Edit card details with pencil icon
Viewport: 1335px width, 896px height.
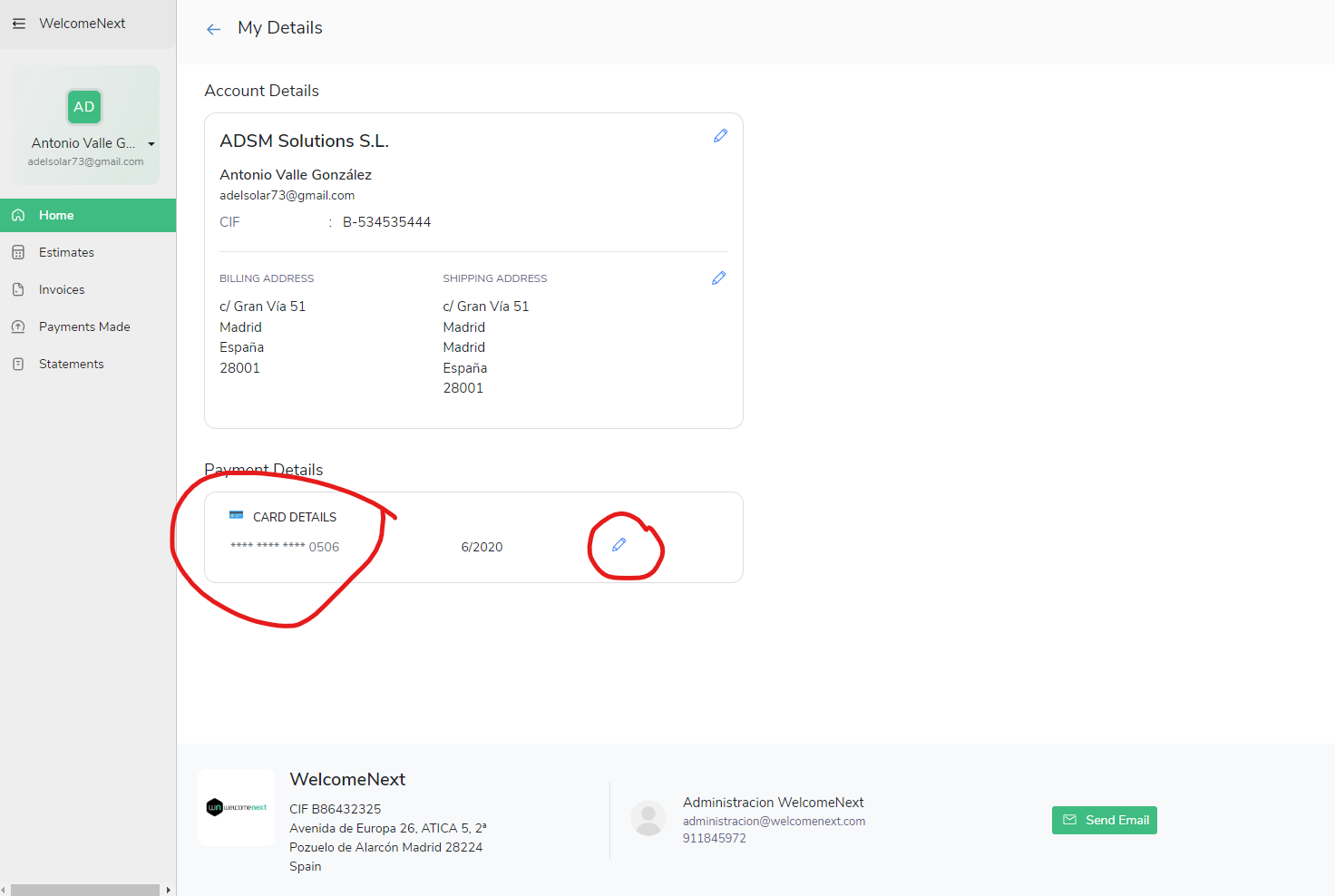click(619, 544)
